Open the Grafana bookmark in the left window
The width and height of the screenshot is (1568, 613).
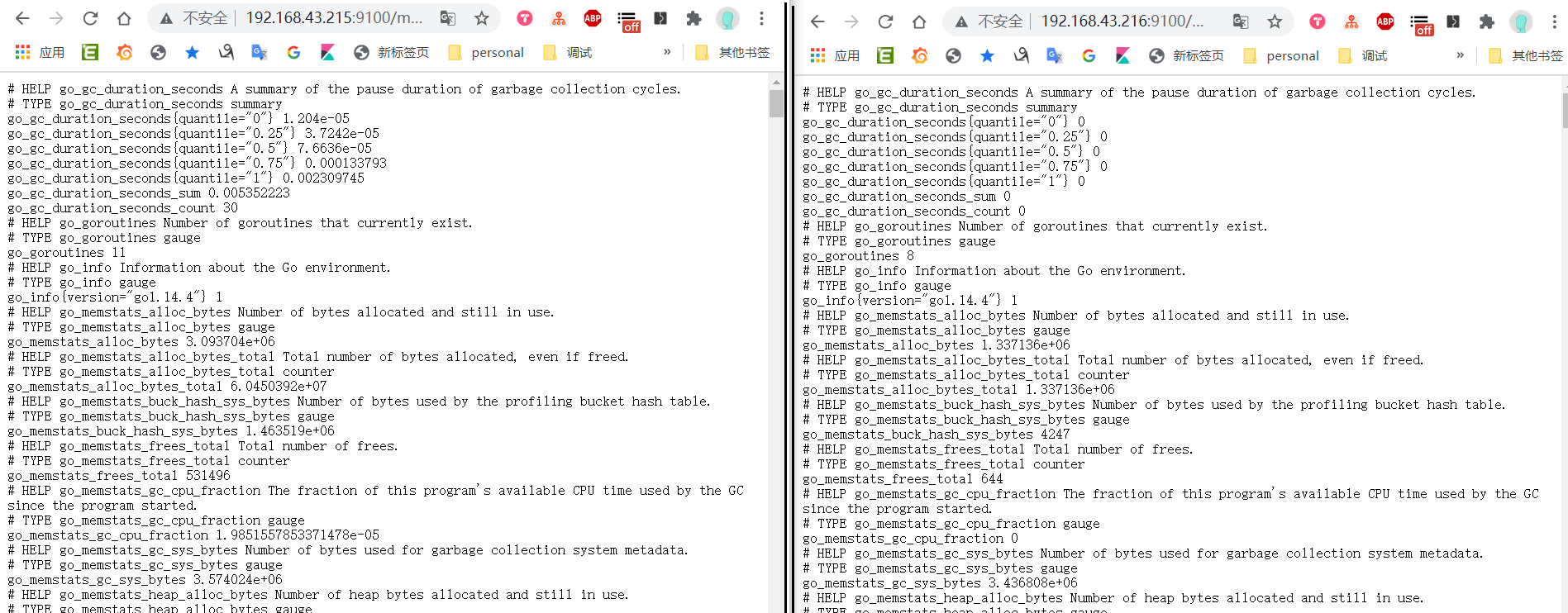tap(125, 52)
